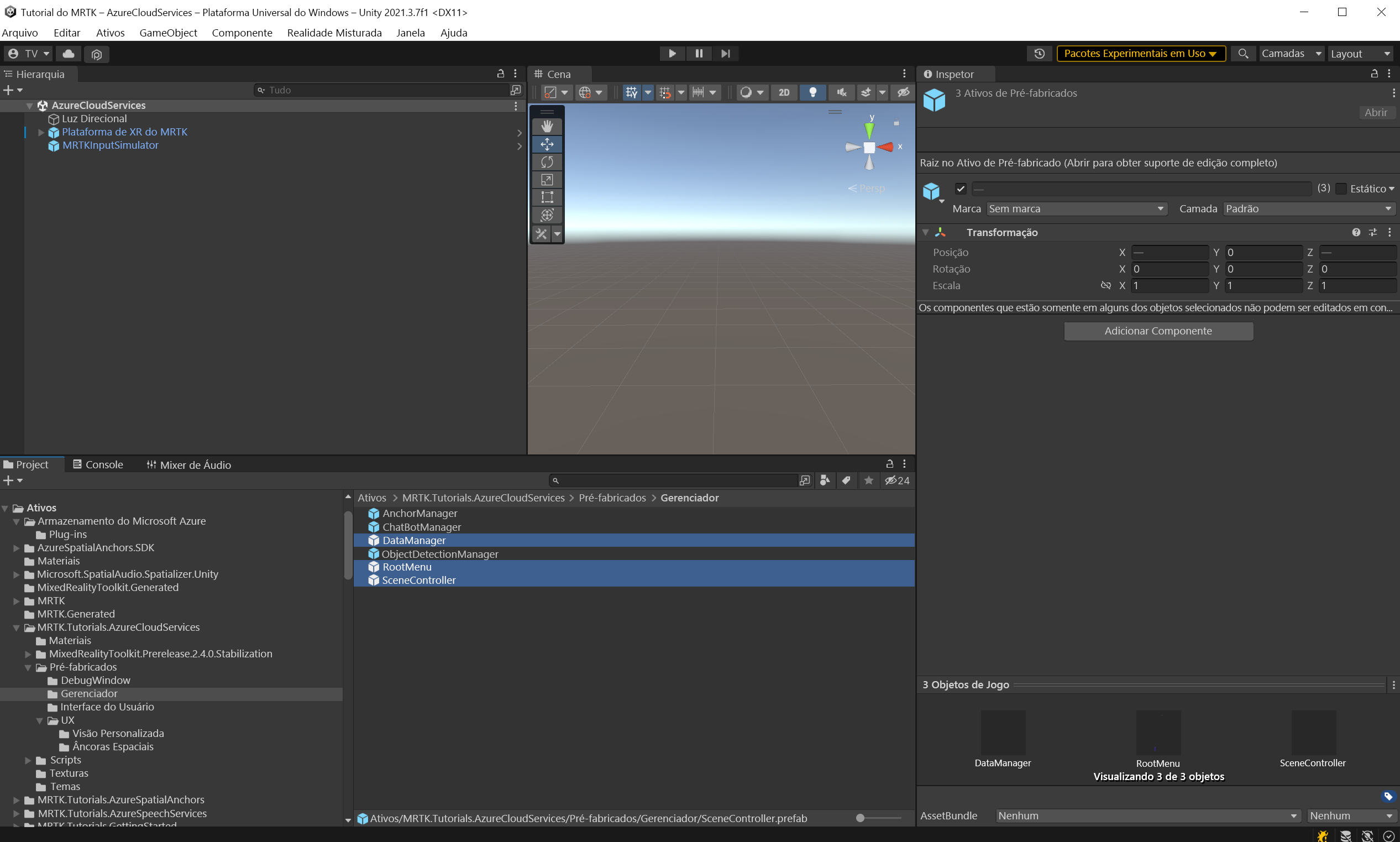Screen dimensions: 1400x842
Task: Click the Unity version control history icon
Action: point(1039,53)
